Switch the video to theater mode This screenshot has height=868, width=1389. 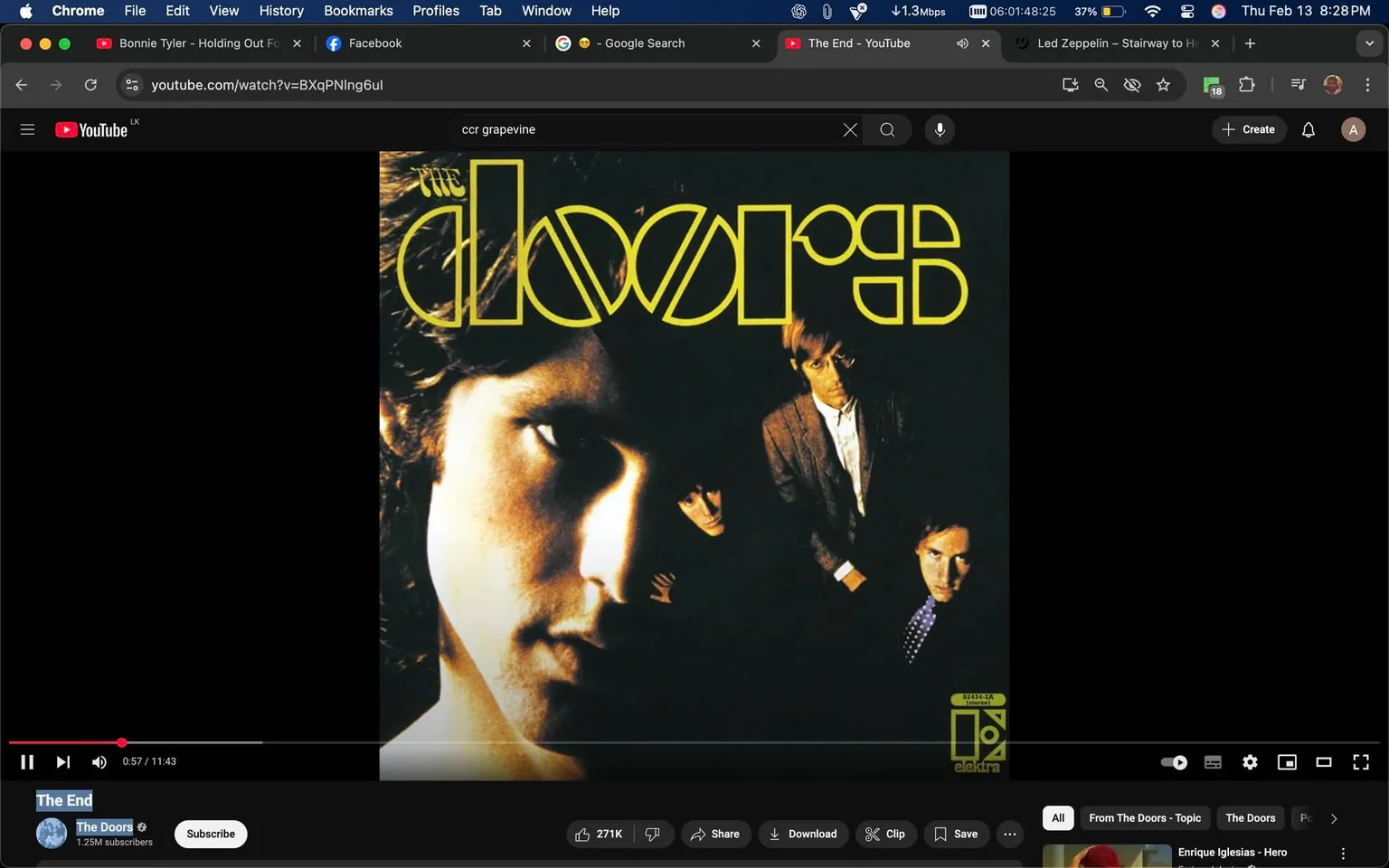[x=1324, y=762]
